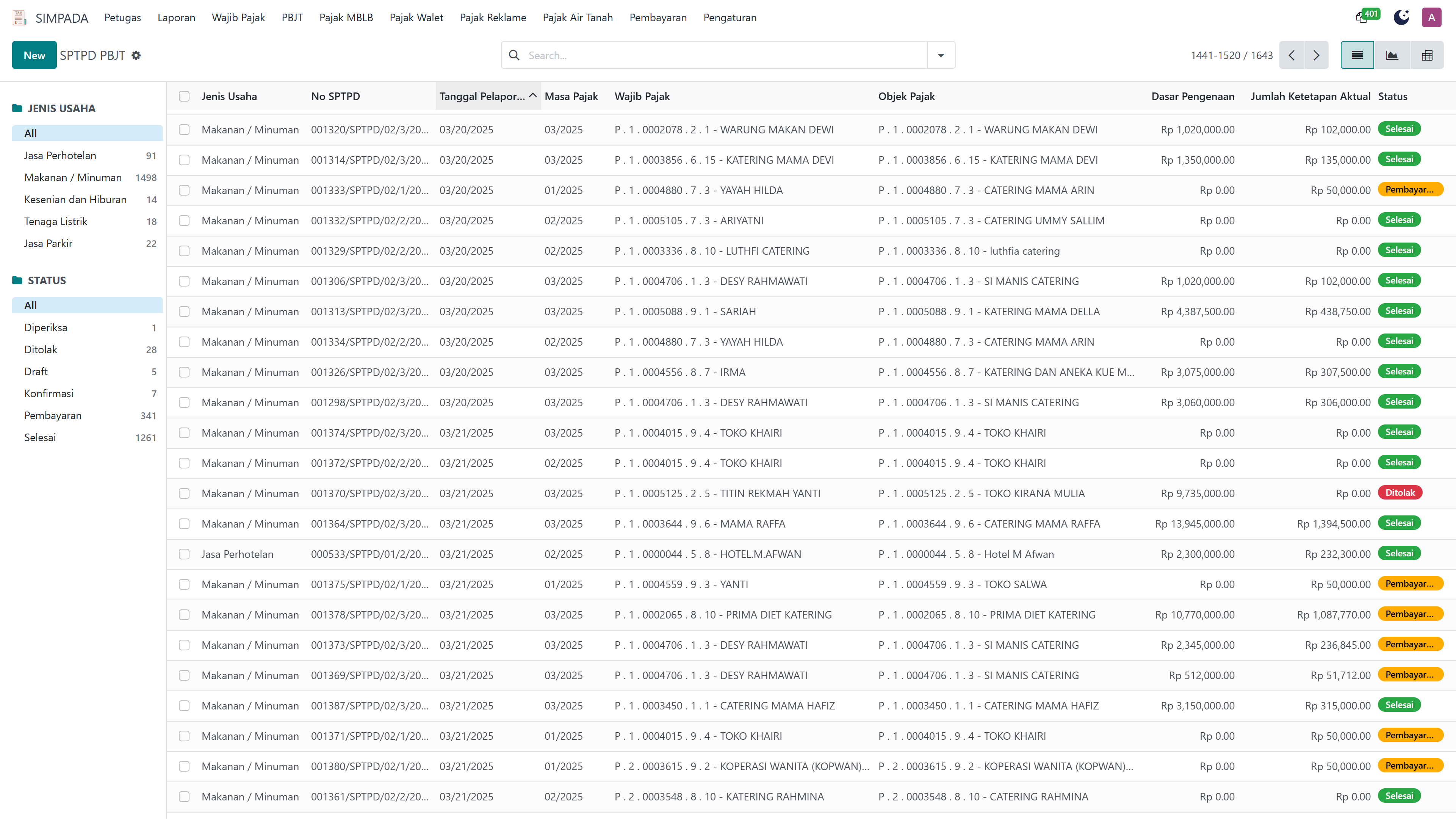The image size is (1456, 819).
Task: Filter status by Pembayaran in sidebar
Action: point(88,416)
